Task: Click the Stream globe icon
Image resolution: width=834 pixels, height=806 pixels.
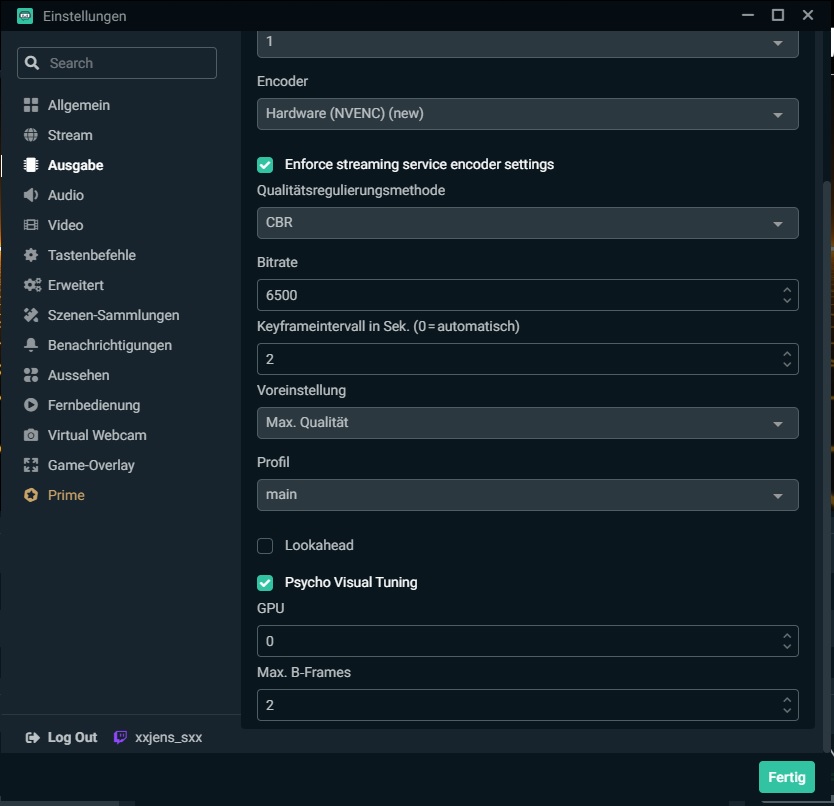Action: [31, 135]
